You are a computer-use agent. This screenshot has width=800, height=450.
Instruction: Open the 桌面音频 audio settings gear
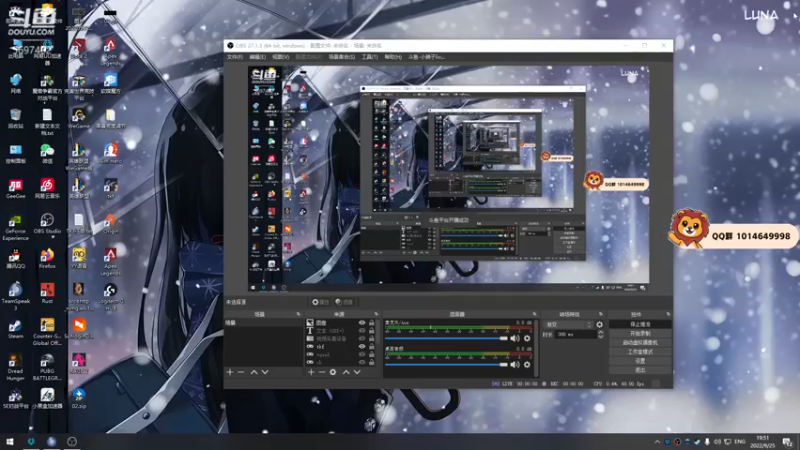click(527, 364)
